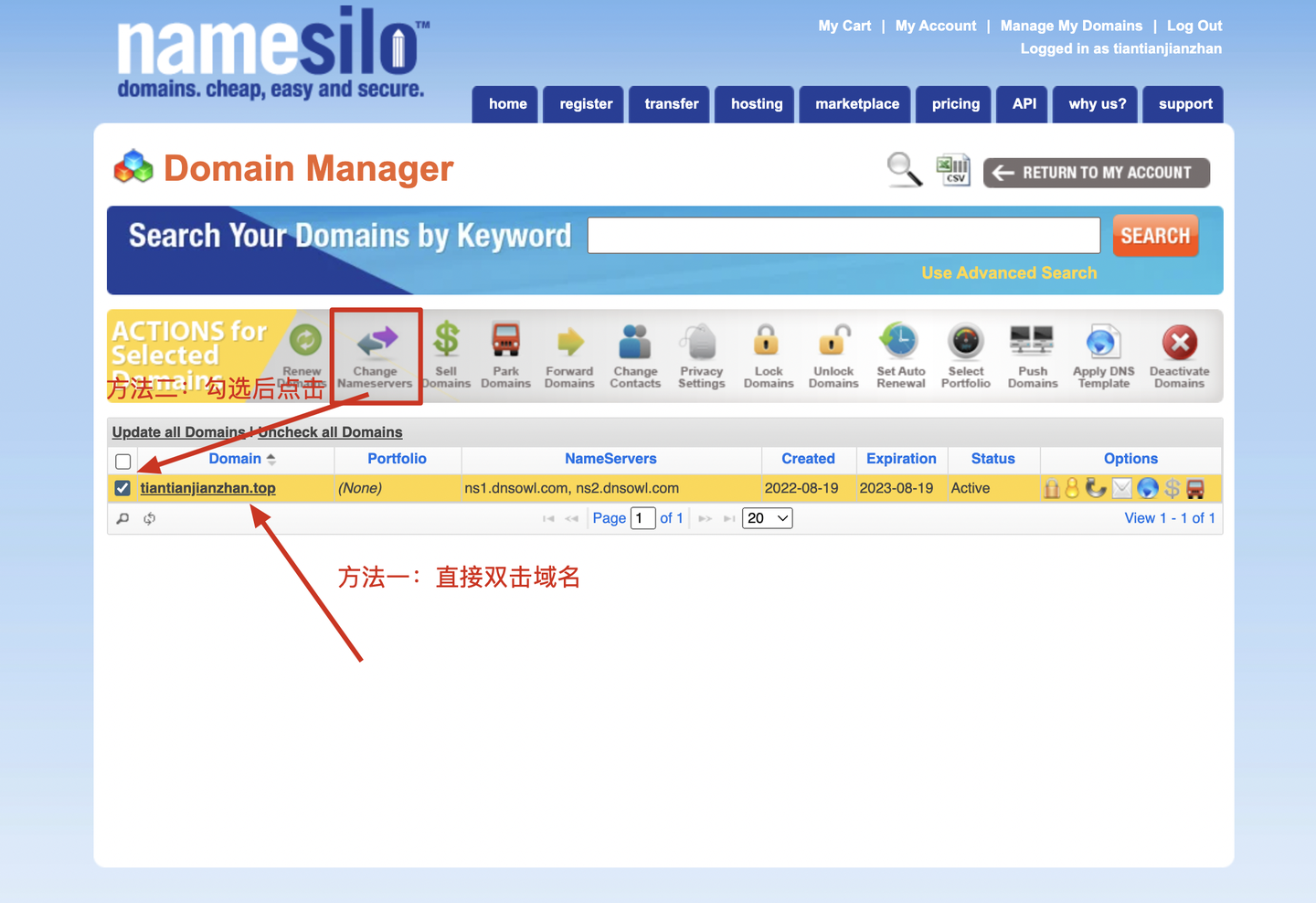Click the Lock Domains padlock icon
Screen dimensions: 1316x903
coord(766,340)
